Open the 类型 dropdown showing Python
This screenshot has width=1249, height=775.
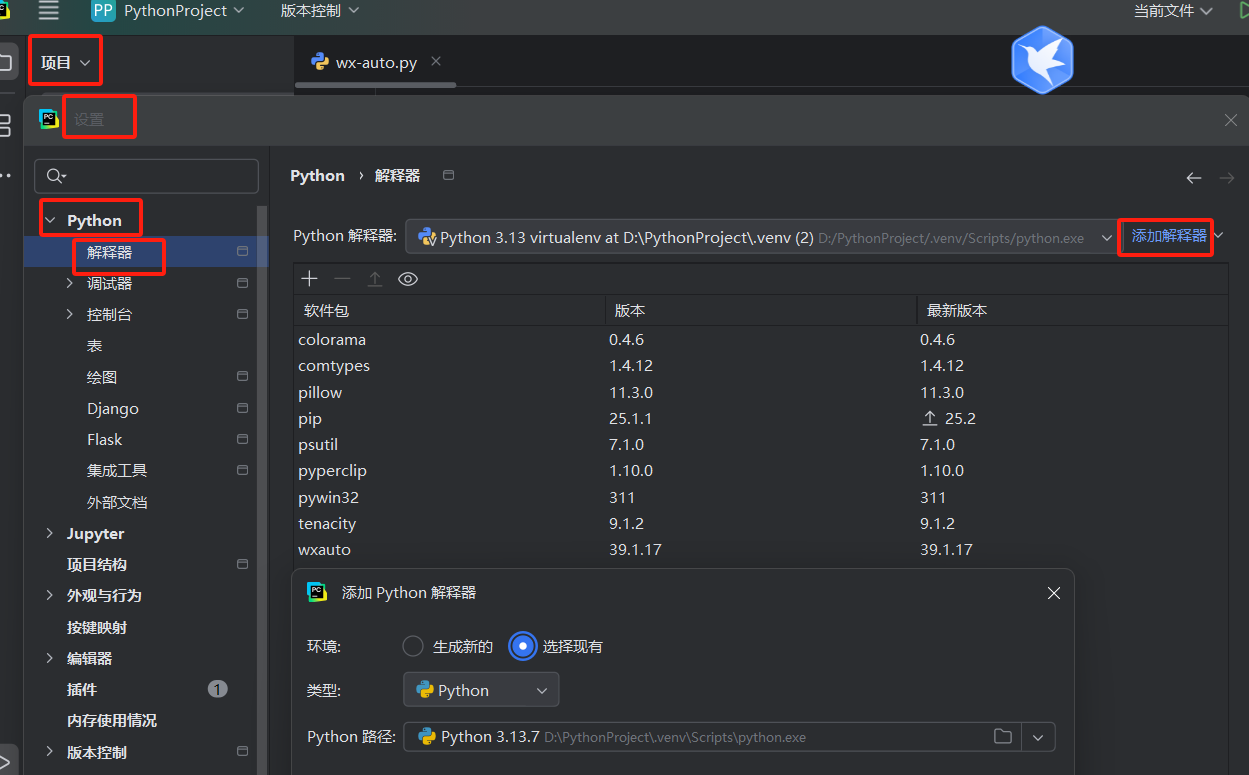click(480, 689)
